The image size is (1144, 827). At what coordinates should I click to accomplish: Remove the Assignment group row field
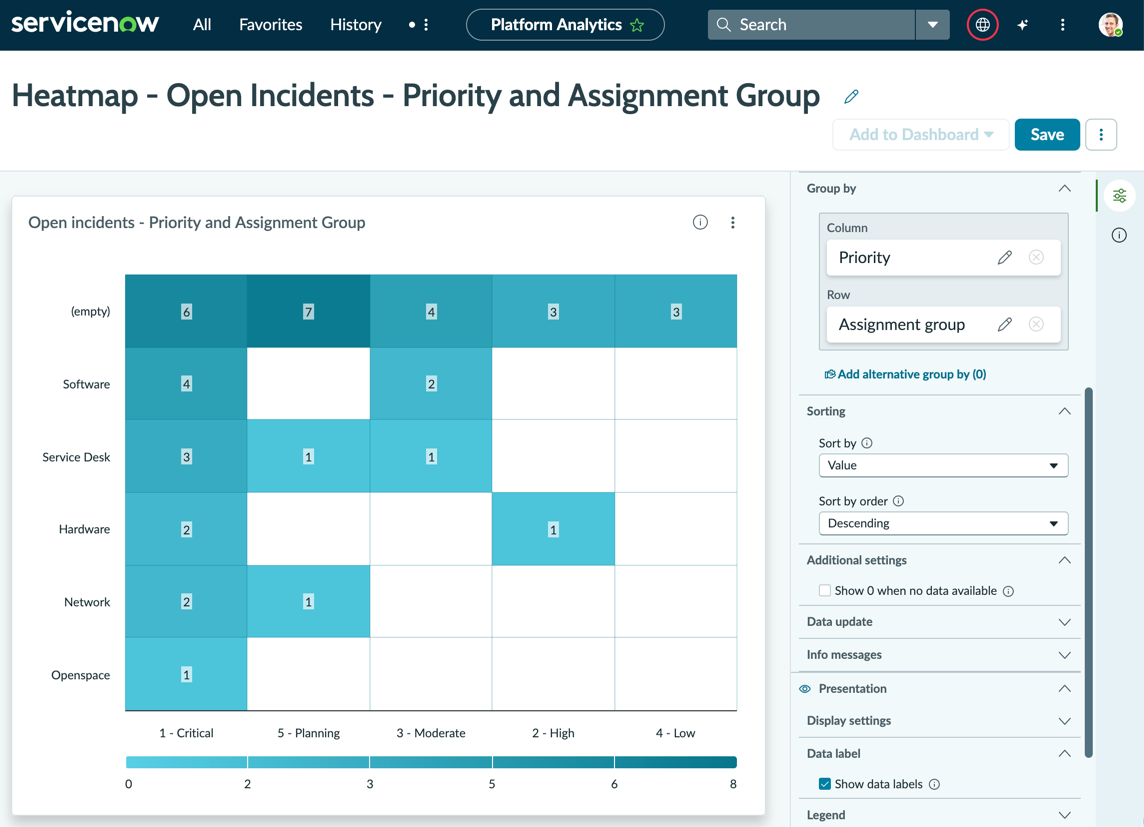1036,325
